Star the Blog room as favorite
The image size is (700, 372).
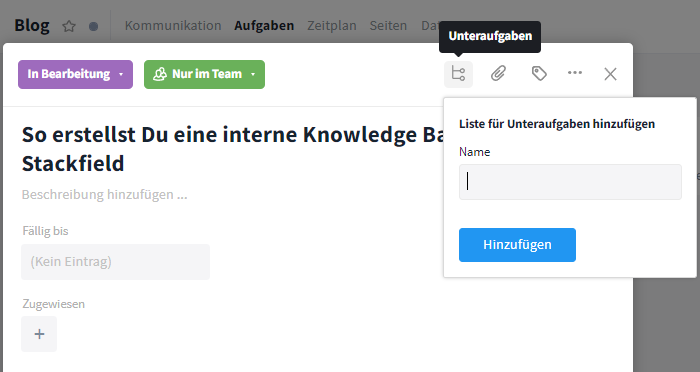coord(69,26)
